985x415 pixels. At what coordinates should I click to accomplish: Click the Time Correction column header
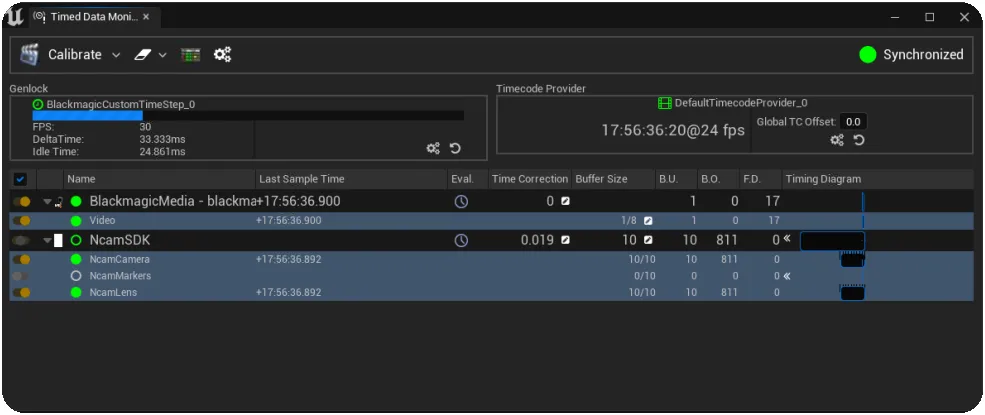click(x=529, y=179)
